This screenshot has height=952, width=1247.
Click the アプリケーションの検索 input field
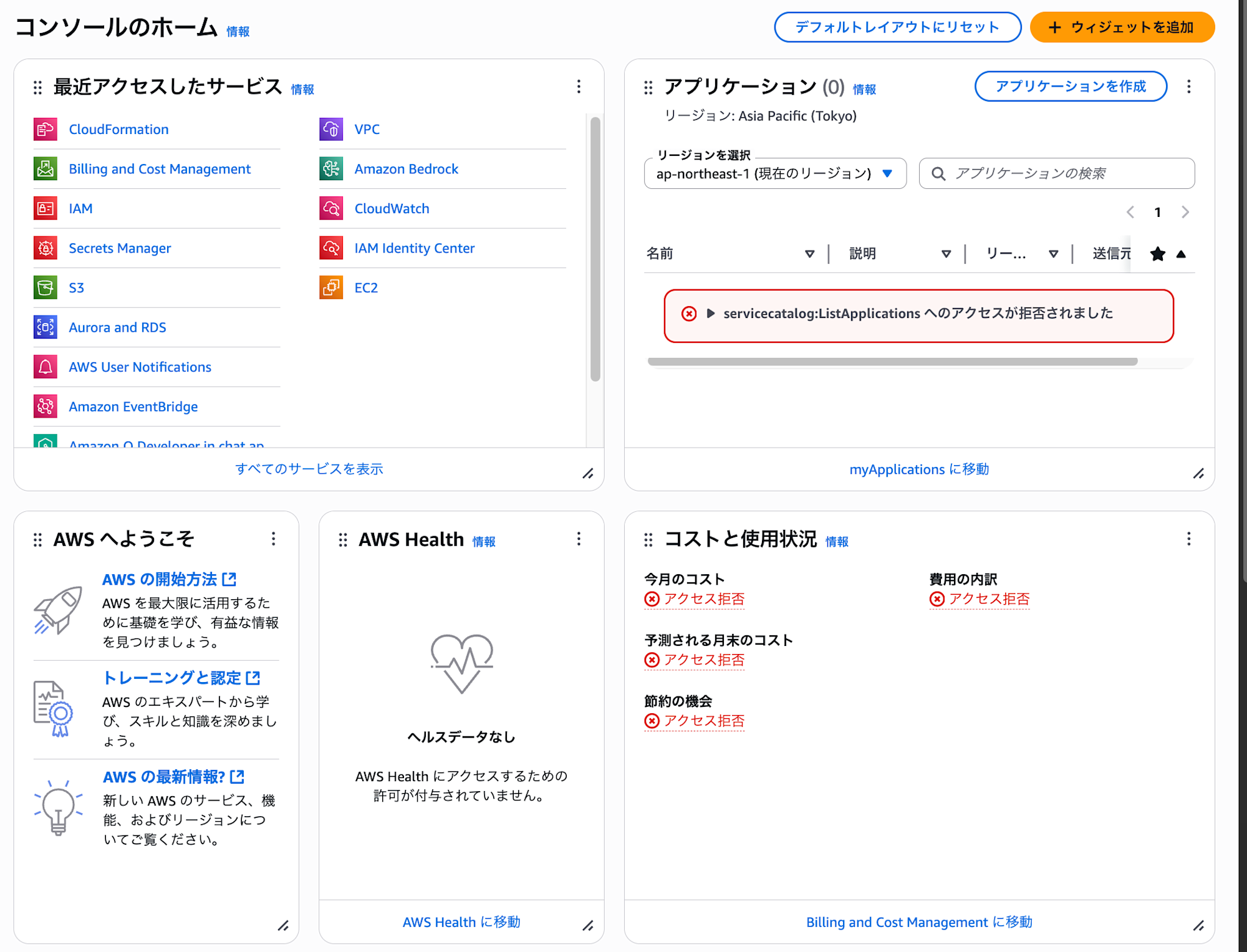point(1057,174)
